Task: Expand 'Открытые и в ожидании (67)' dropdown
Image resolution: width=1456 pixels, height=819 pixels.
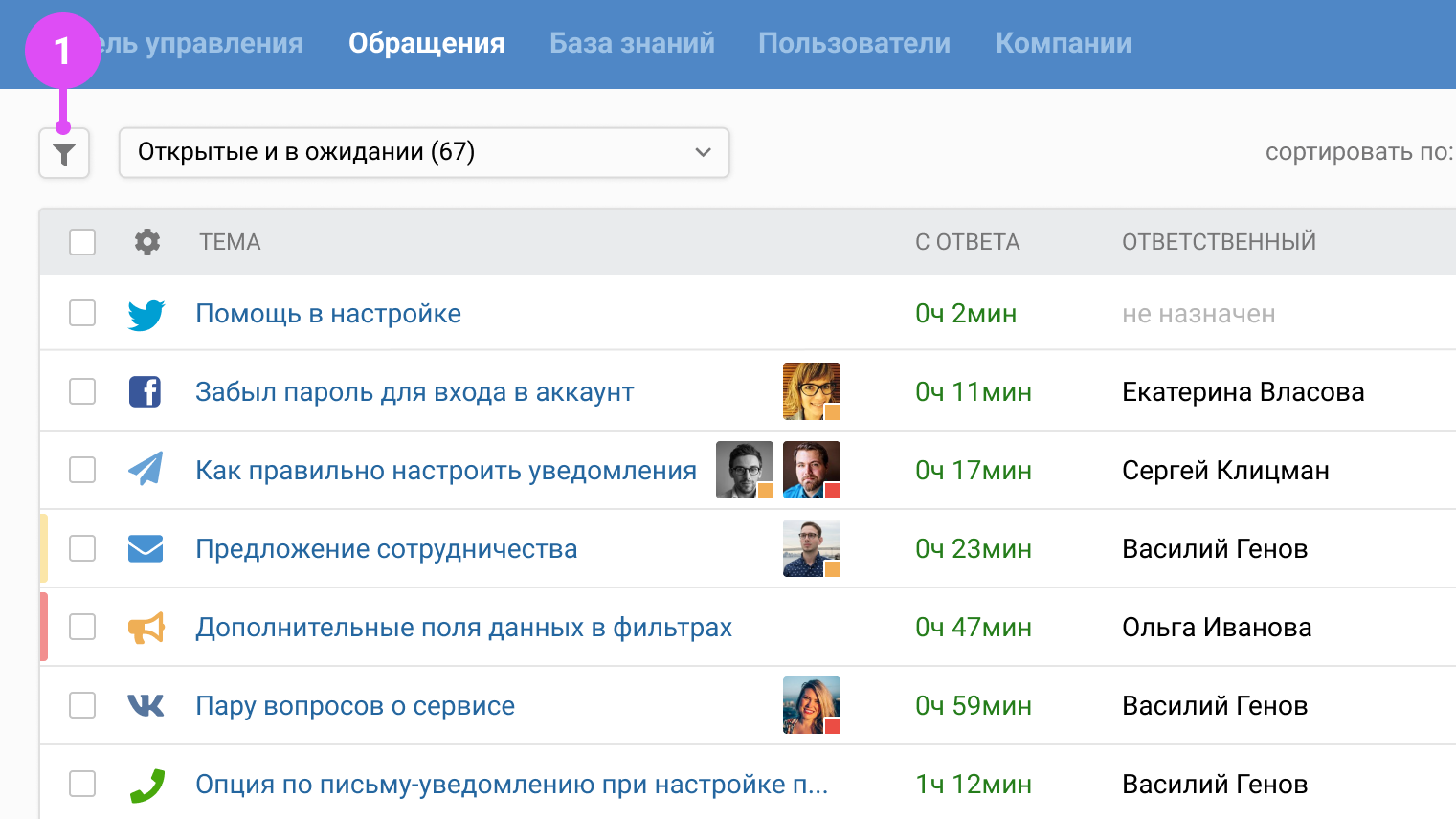Action: (424, 153)
